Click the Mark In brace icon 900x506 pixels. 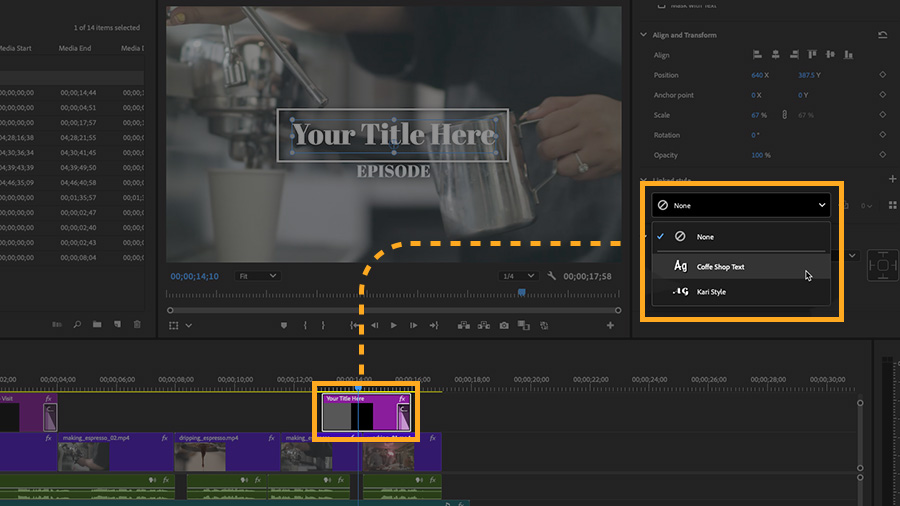point(305,325)
